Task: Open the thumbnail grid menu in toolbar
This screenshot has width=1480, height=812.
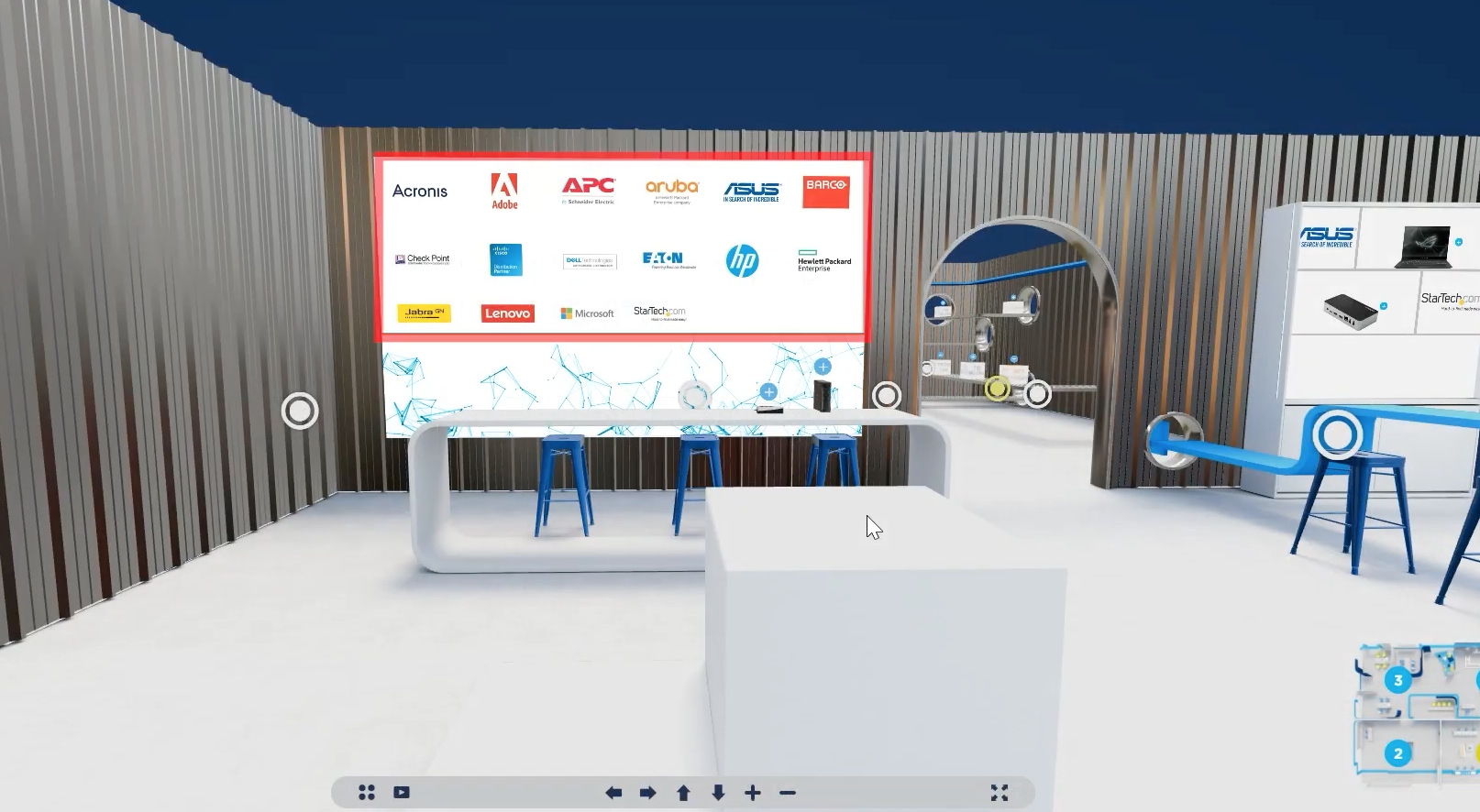Action: [367, 793]
